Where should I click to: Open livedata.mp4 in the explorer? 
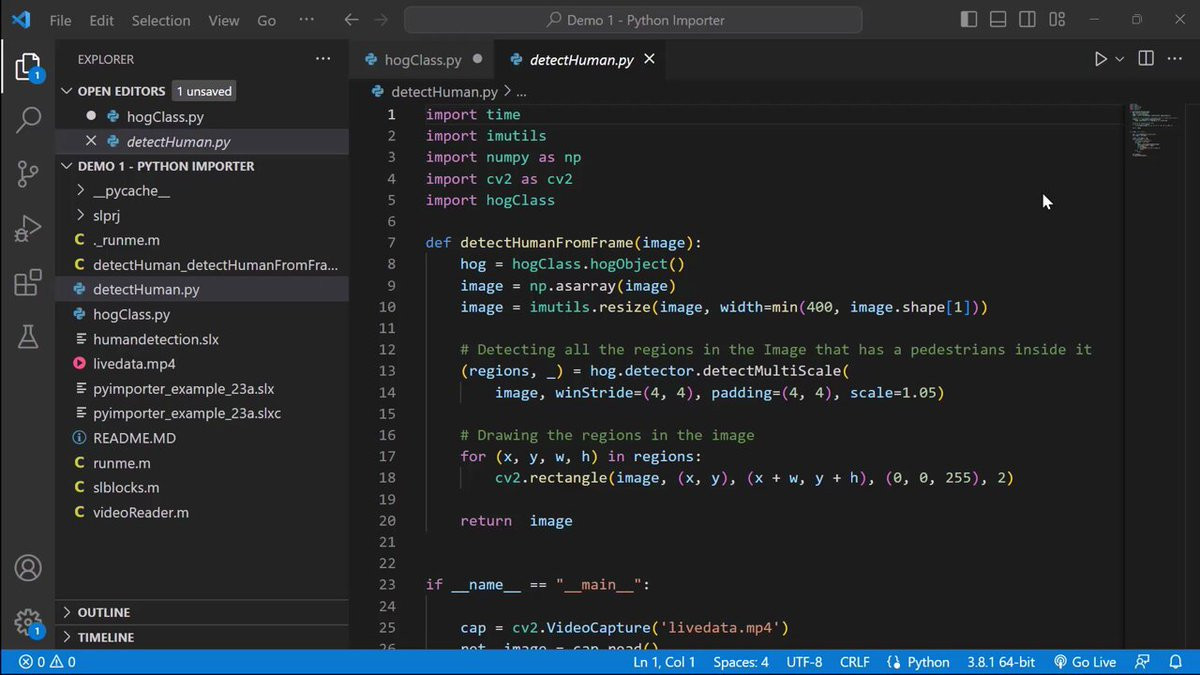click(134, 363)
